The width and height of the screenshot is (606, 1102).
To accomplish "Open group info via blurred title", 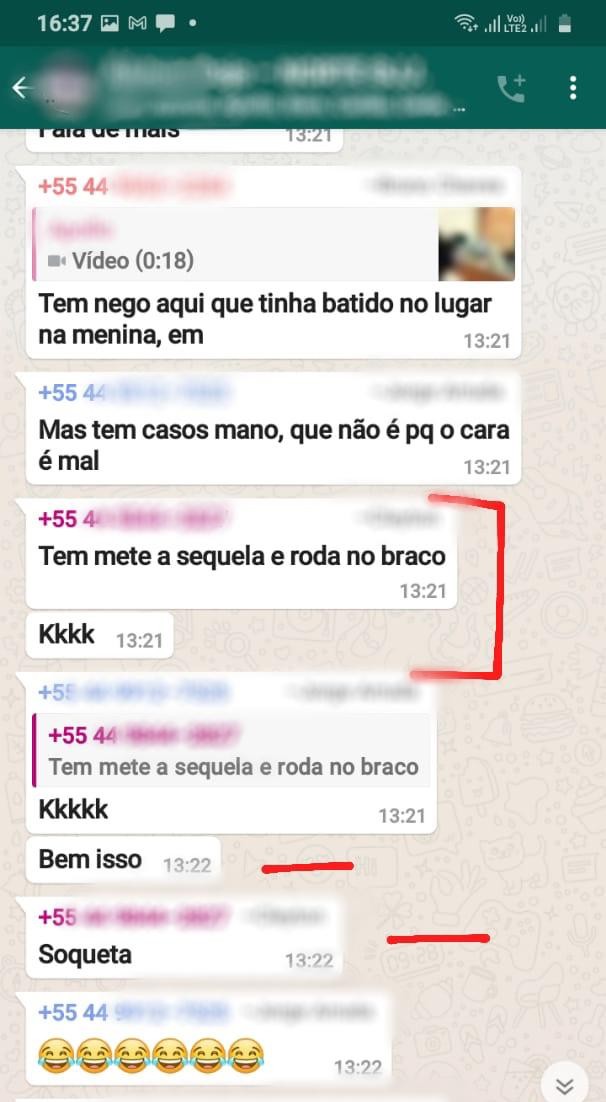I will tap(274, 88).
